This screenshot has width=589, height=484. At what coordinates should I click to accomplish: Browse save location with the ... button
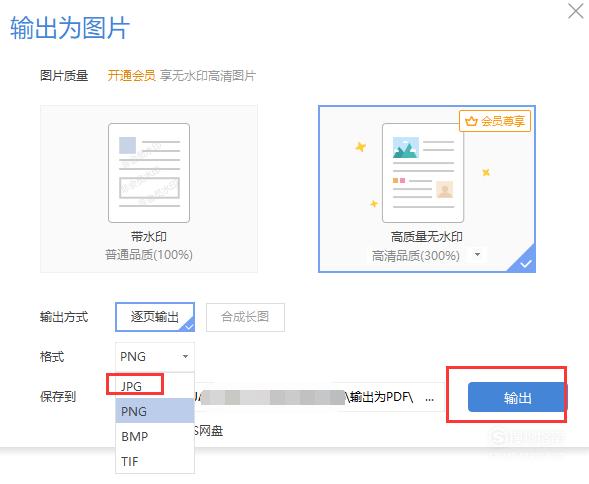coord(429,398)
